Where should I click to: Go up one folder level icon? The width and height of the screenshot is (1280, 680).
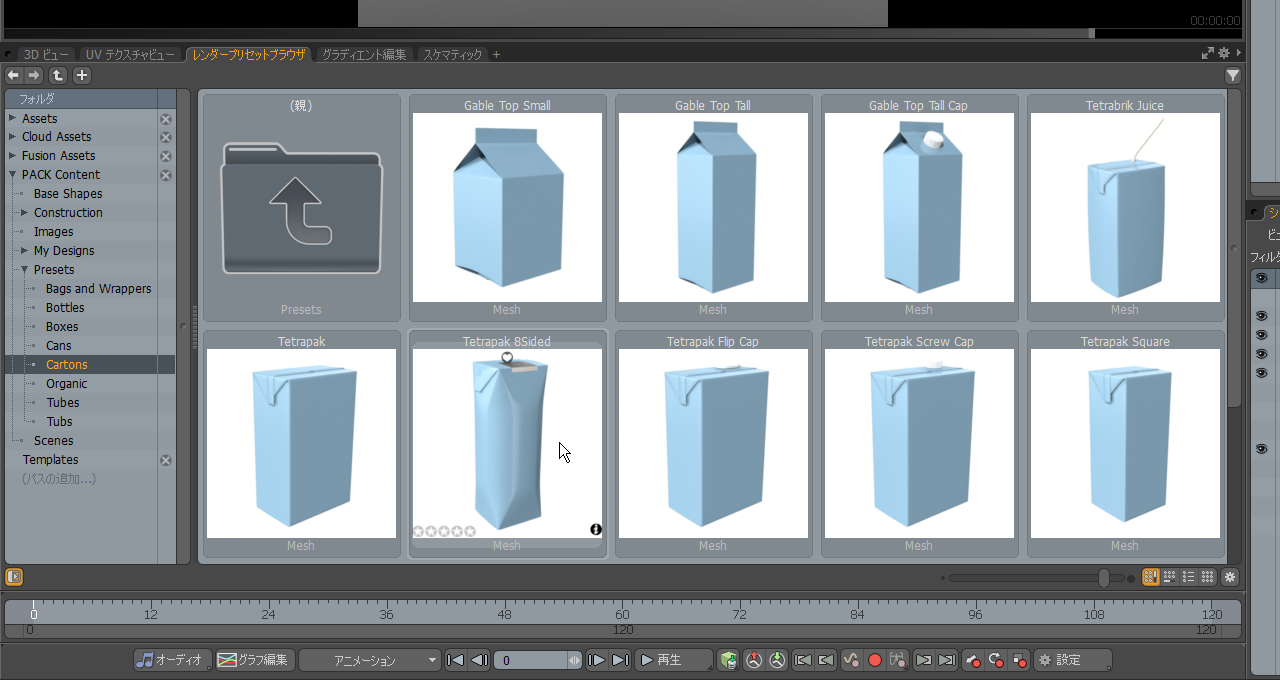click(58, 75)
